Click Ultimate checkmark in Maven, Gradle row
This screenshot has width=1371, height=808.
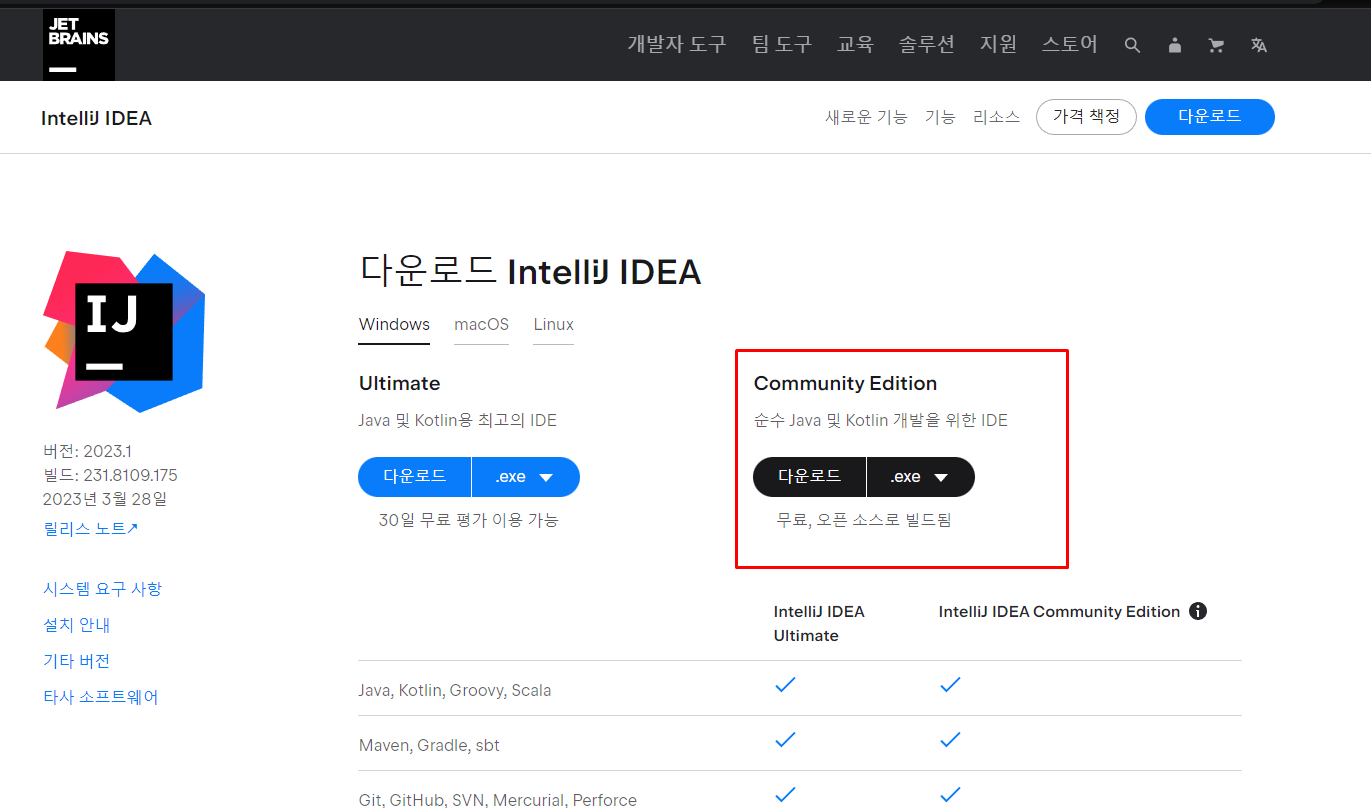[785, 740]
